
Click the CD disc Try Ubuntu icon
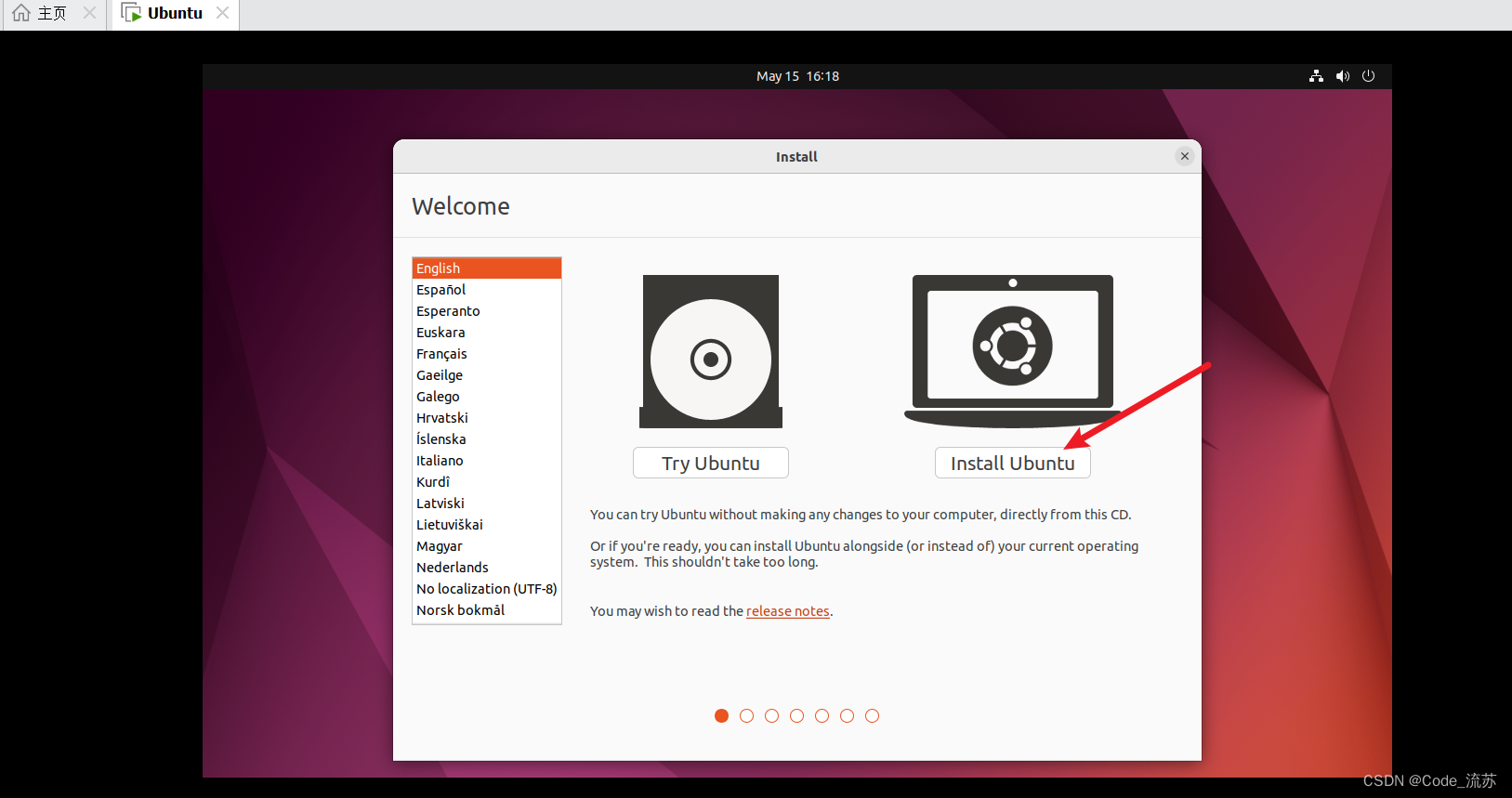(711, 351)
